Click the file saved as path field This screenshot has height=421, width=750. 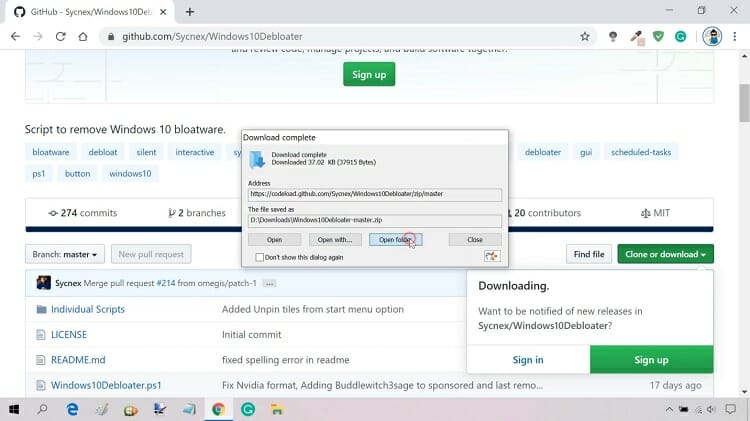point(375,220)
